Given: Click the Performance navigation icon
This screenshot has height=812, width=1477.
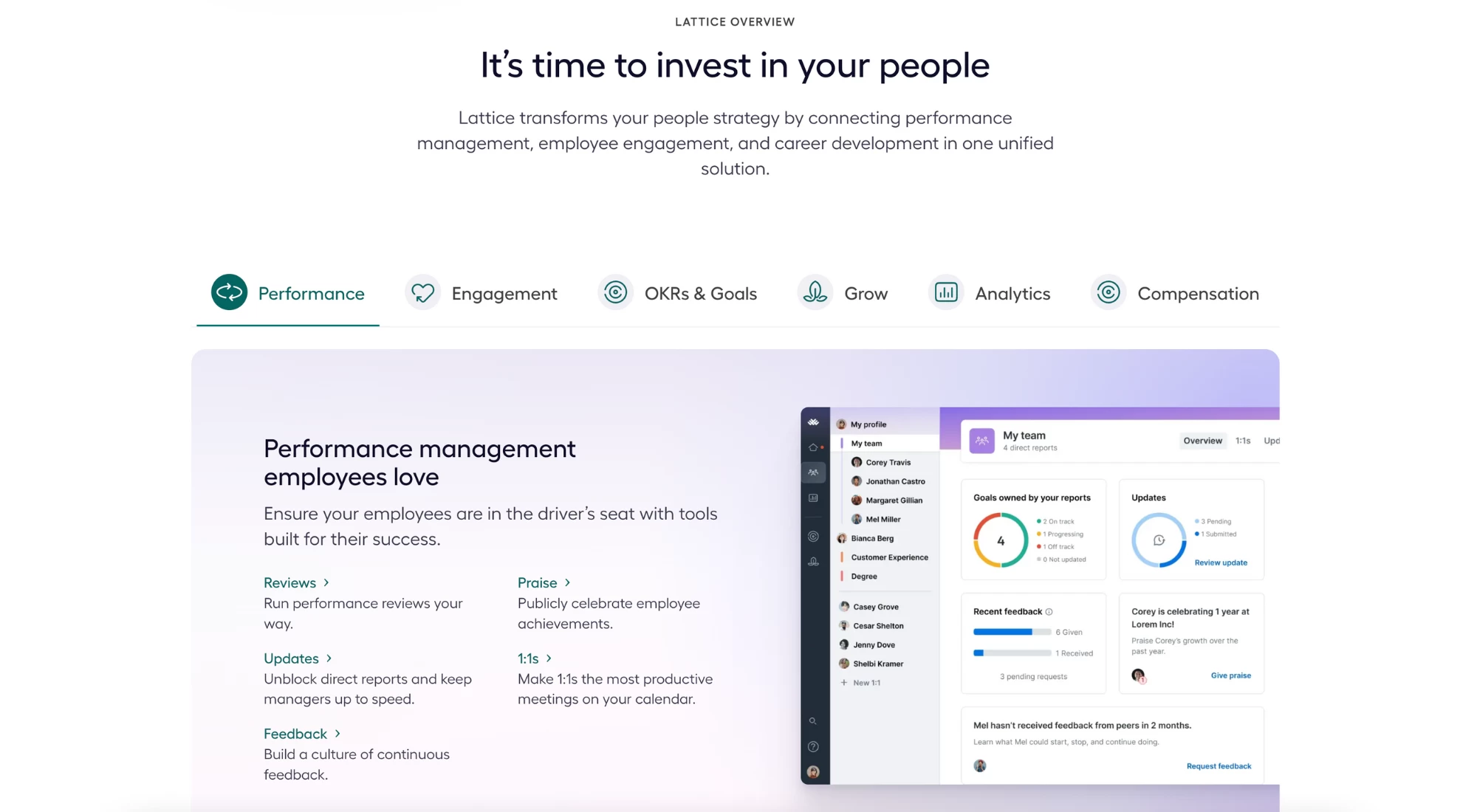Looking at the screenshot, I should (228, 292).
